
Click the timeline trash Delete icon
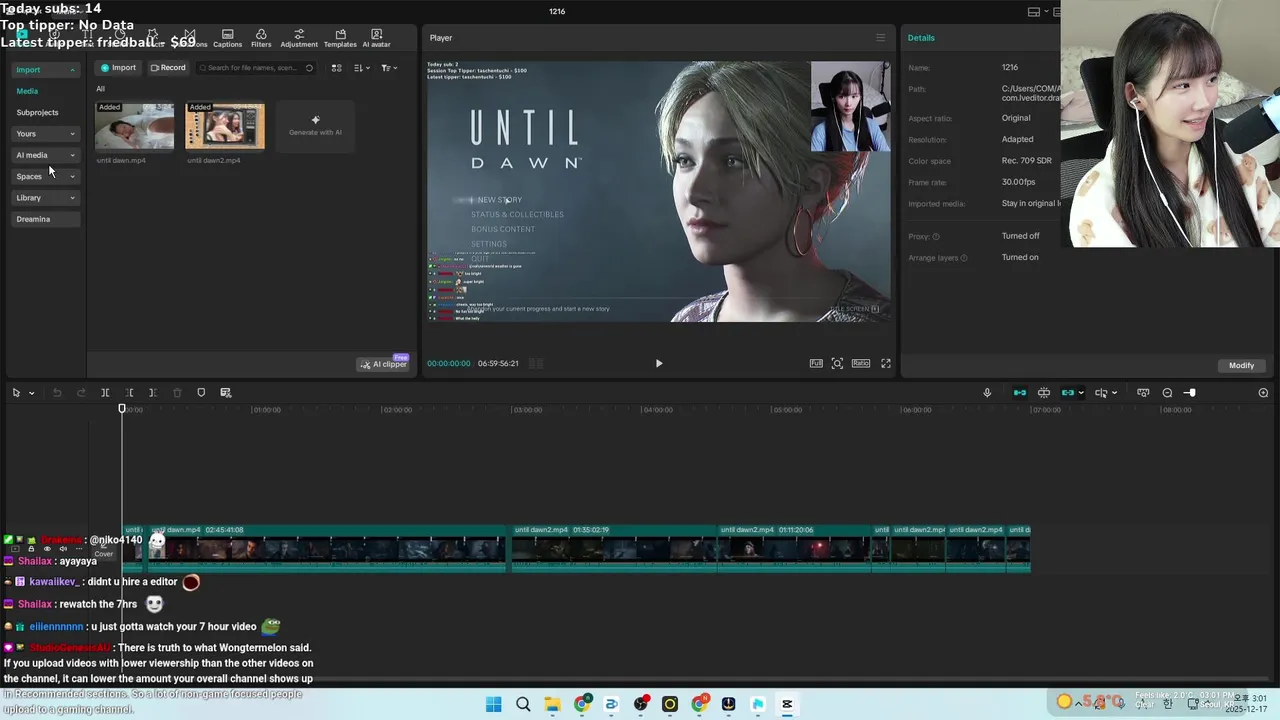click(x=177, y=393)
